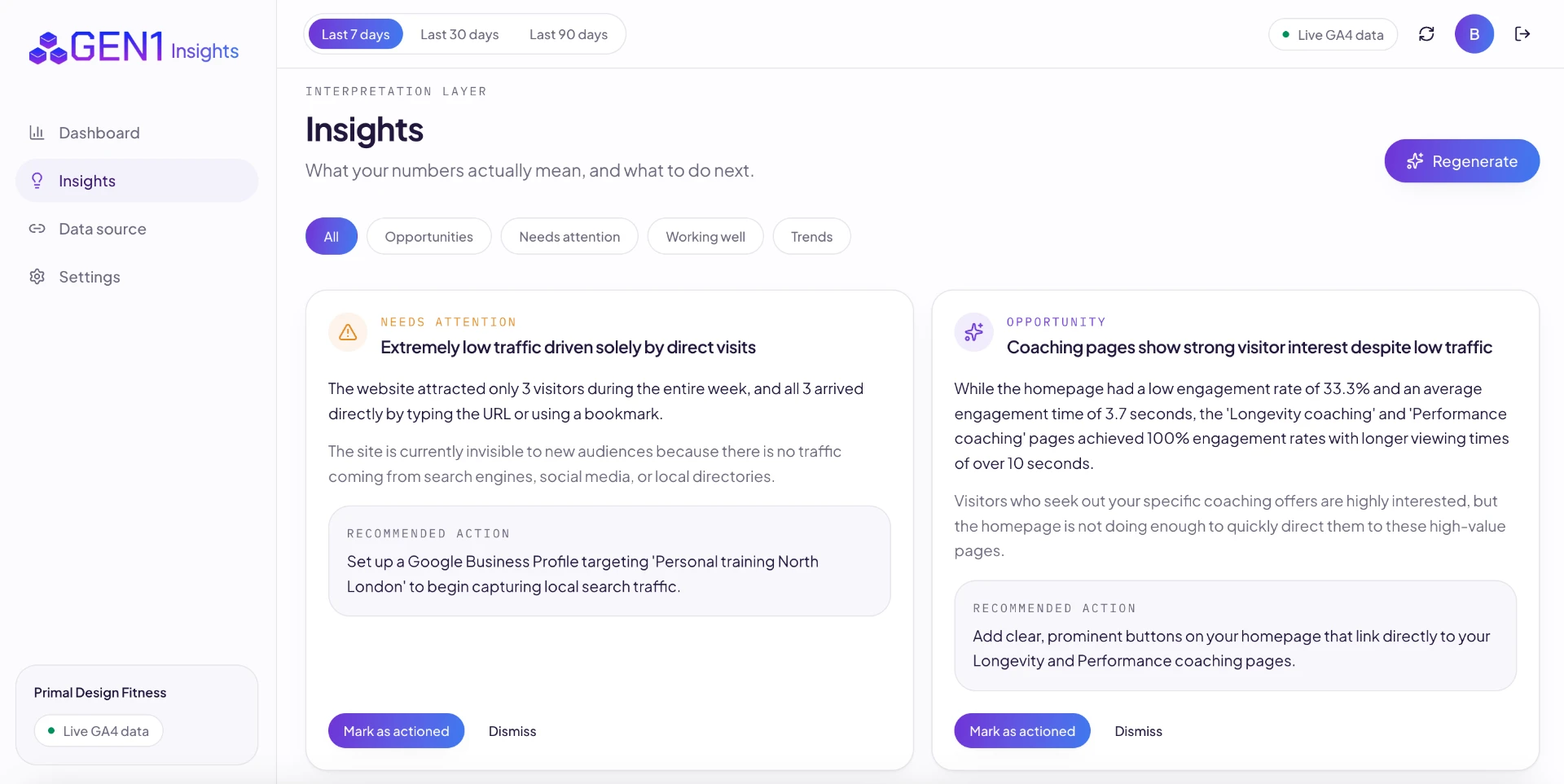The height and width of the screenshot is (784, 1564).
Task: Show Working well insights
Action: tap(705, 236)
